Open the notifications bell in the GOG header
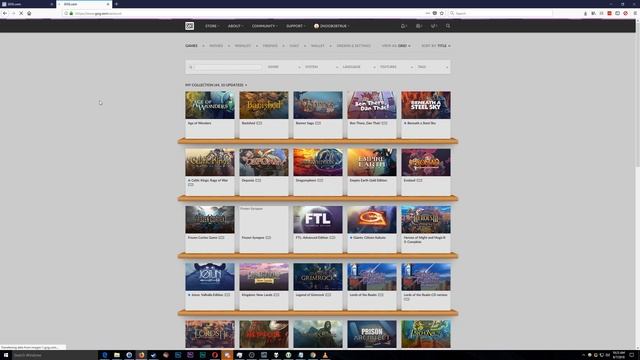This screenshot has height=360, width=640. tap(403, 26)
